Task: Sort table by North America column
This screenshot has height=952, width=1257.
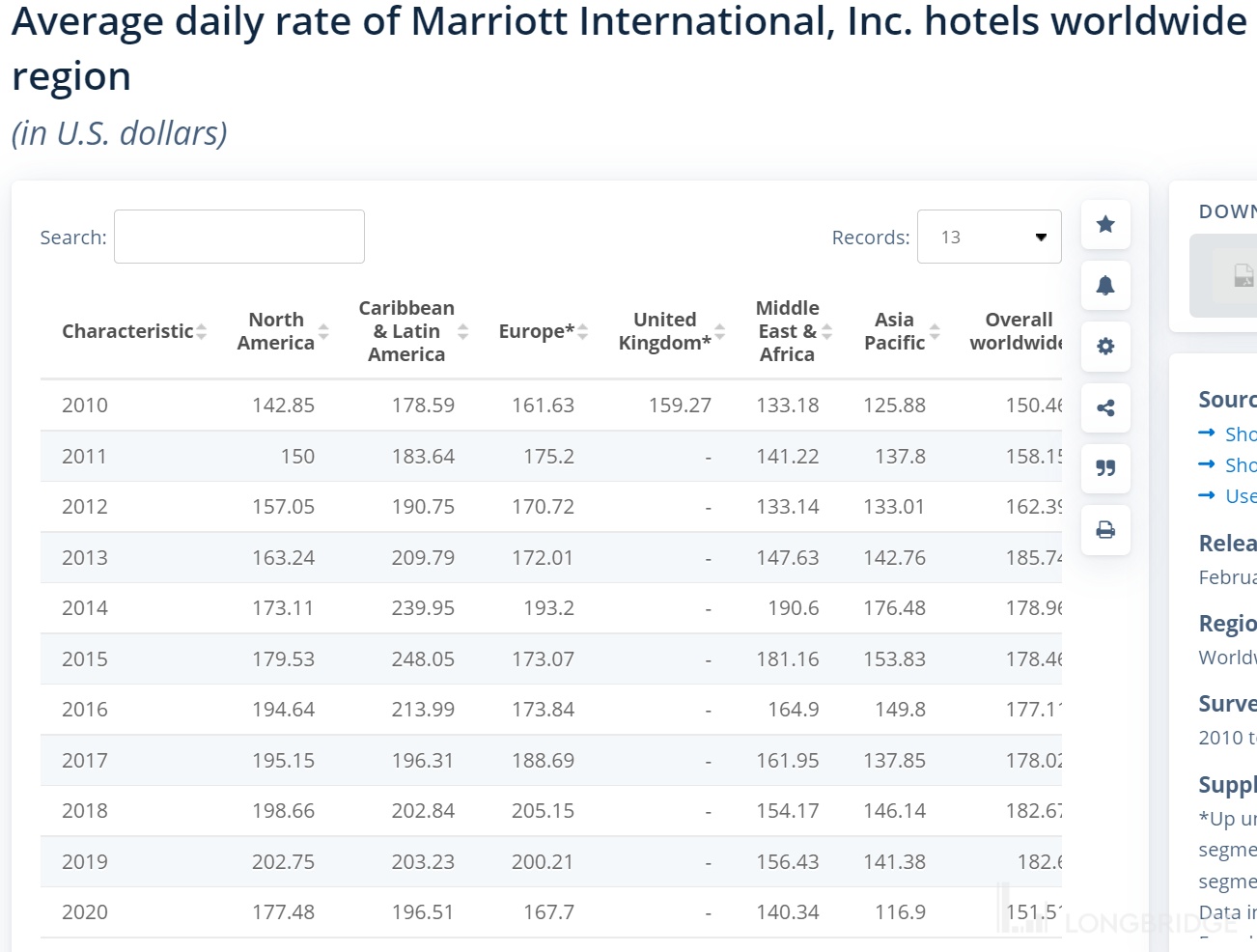Action: [323, 331]
